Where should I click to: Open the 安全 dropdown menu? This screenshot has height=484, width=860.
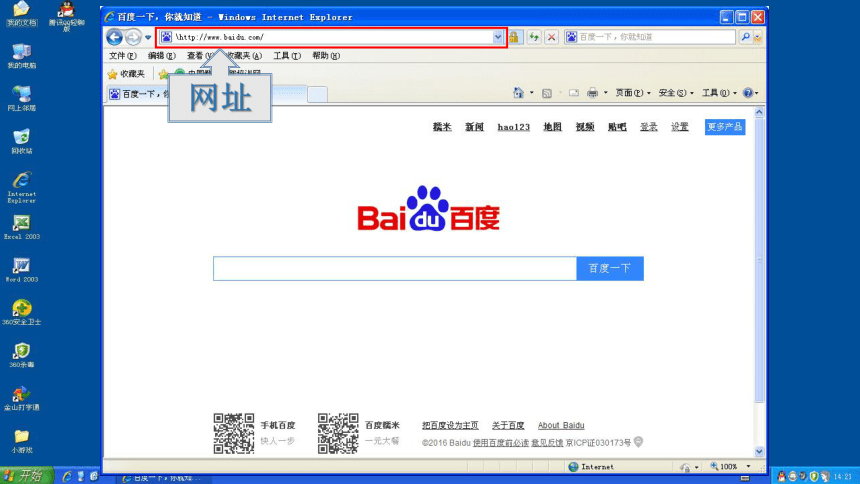(x=676, y=93)
